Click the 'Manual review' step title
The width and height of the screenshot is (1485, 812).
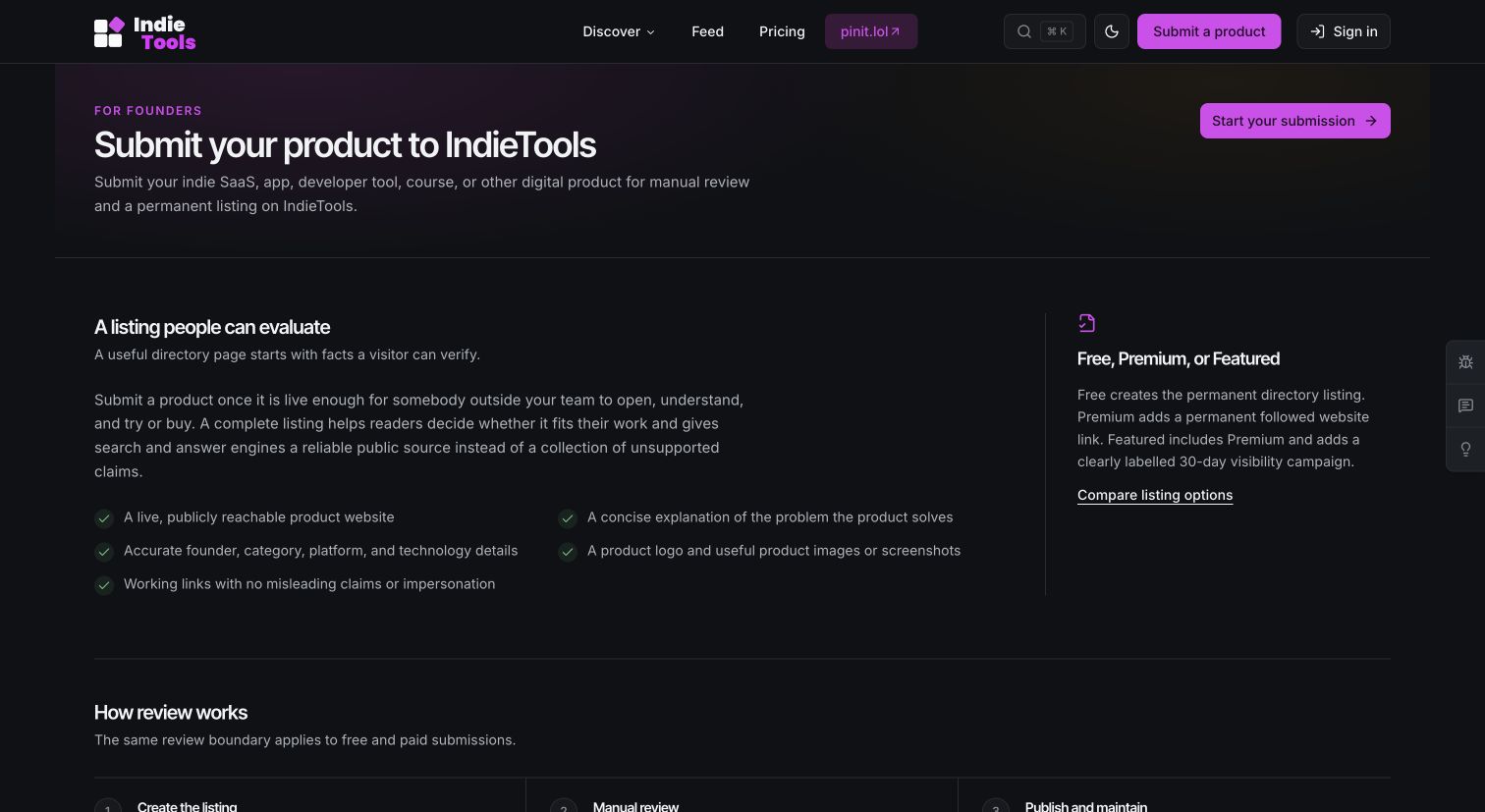(x=635, y=806)
